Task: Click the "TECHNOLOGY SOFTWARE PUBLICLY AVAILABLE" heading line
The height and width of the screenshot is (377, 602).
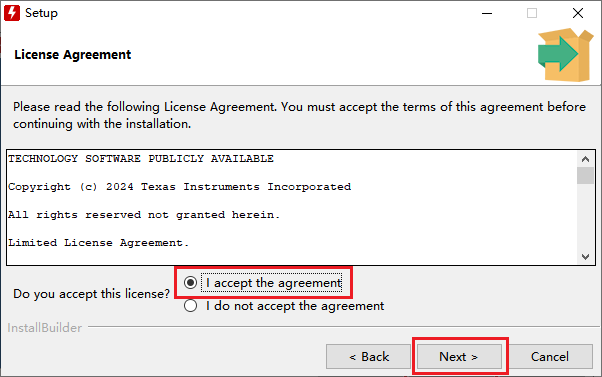Action: pos(141,159)
